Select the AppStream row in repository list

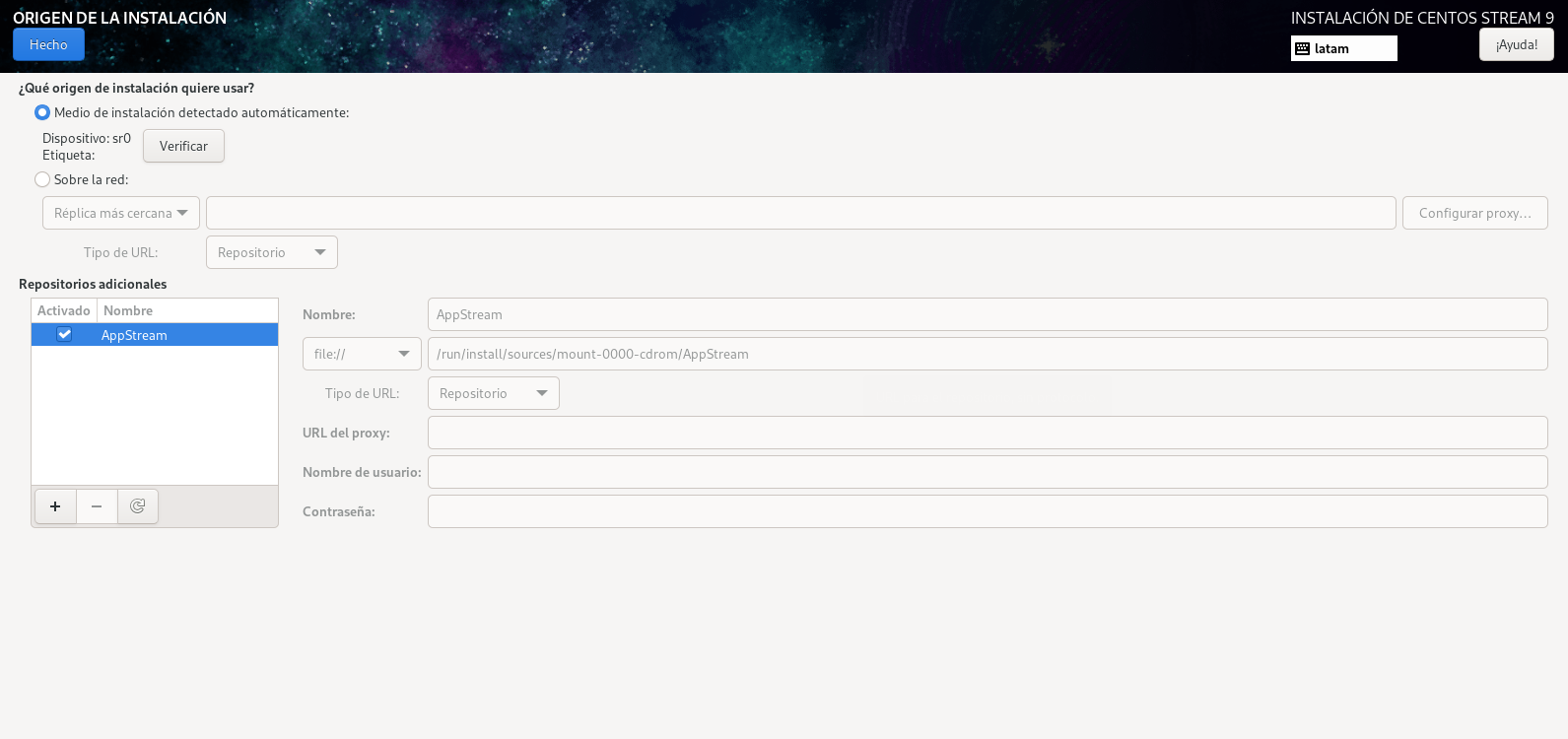(x=177, y=335)
